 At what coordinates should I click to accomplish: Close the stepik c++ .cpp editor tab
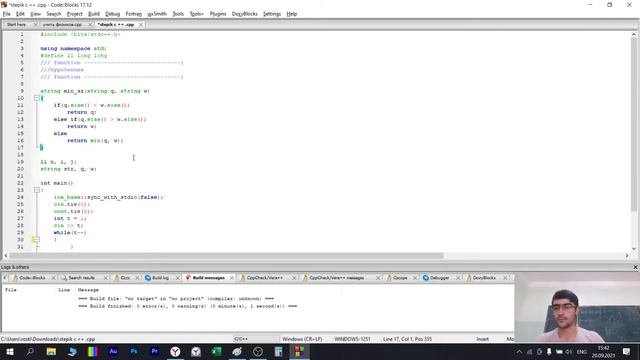pyautogui.click(x=141, y=24)
